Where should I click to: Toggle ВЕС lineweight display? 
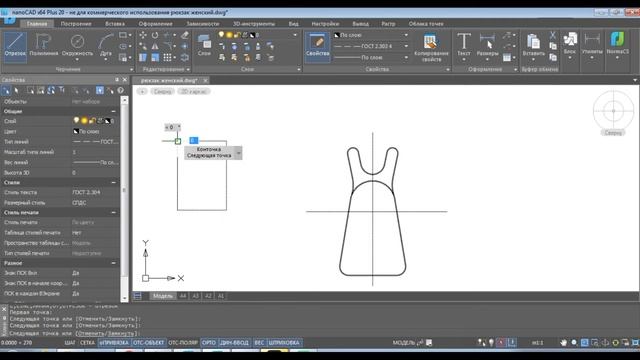[x=259, y=342]
